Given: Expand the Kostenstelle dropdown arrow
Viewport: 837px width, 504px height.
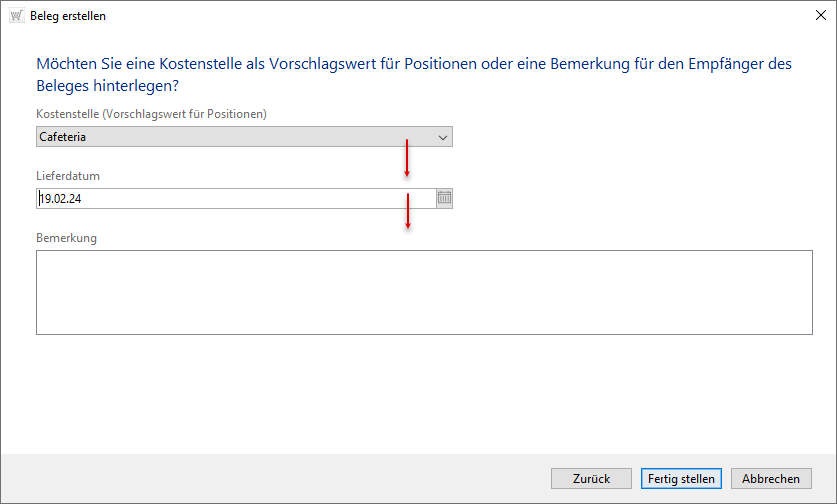Looking at the screenshot, I should pyautogui.click(x=443, y=137).
